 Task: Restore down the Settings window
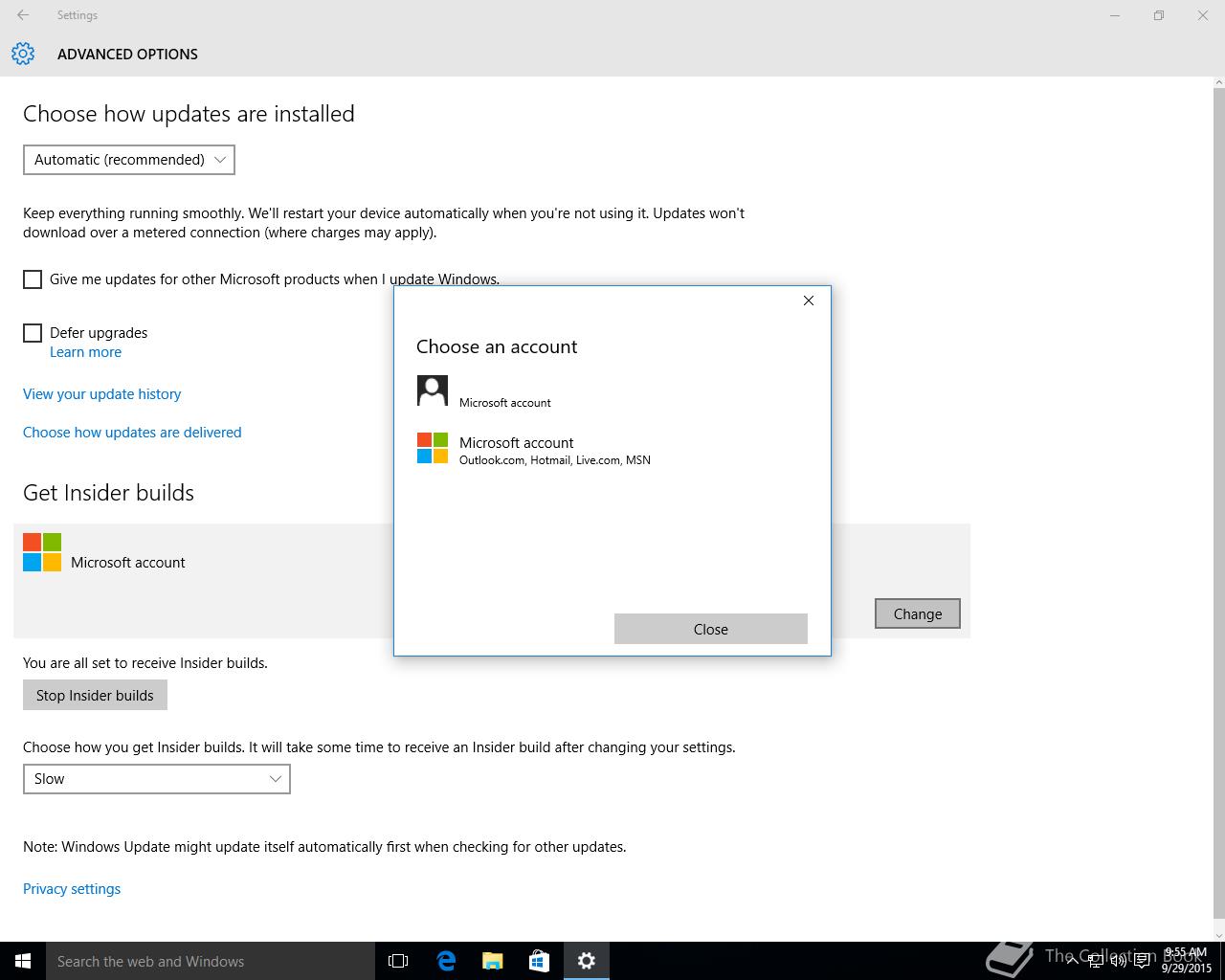(x=1159, y=15)
